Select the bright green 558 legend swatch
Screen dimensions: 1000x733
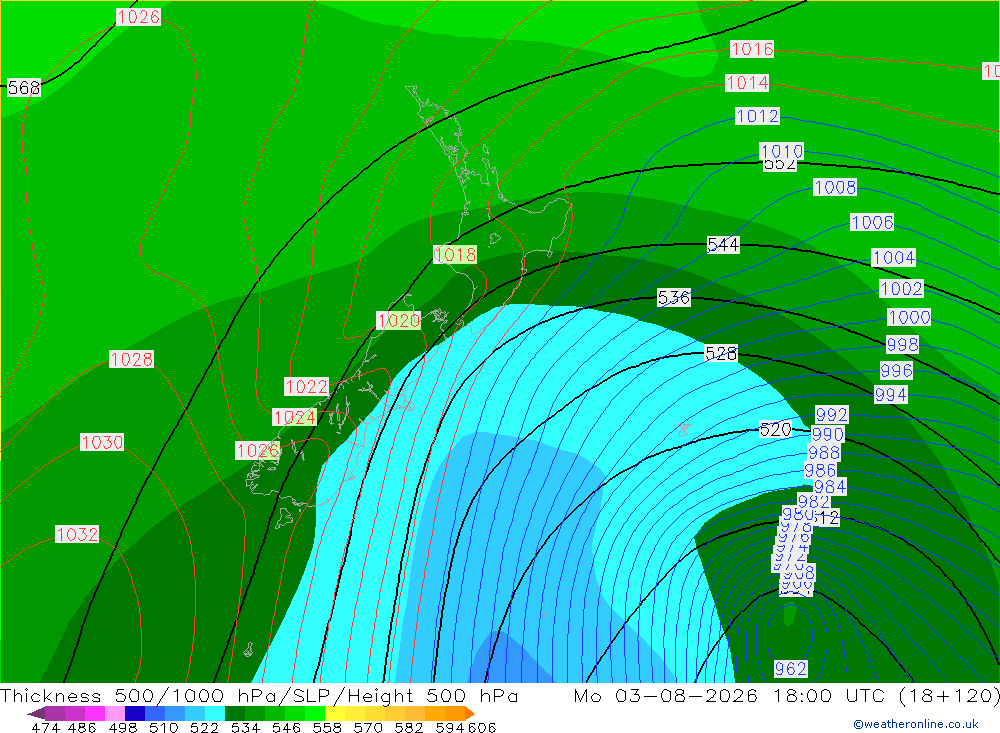315,713
